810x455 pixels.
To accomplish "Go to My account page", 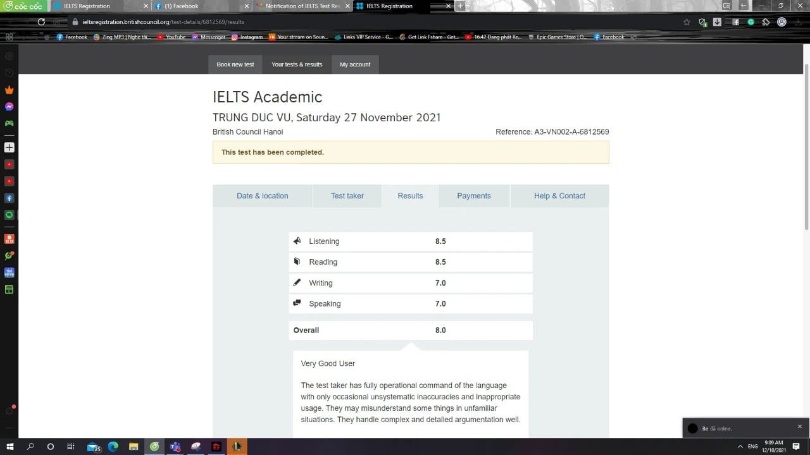I will [x=354, y=64].
